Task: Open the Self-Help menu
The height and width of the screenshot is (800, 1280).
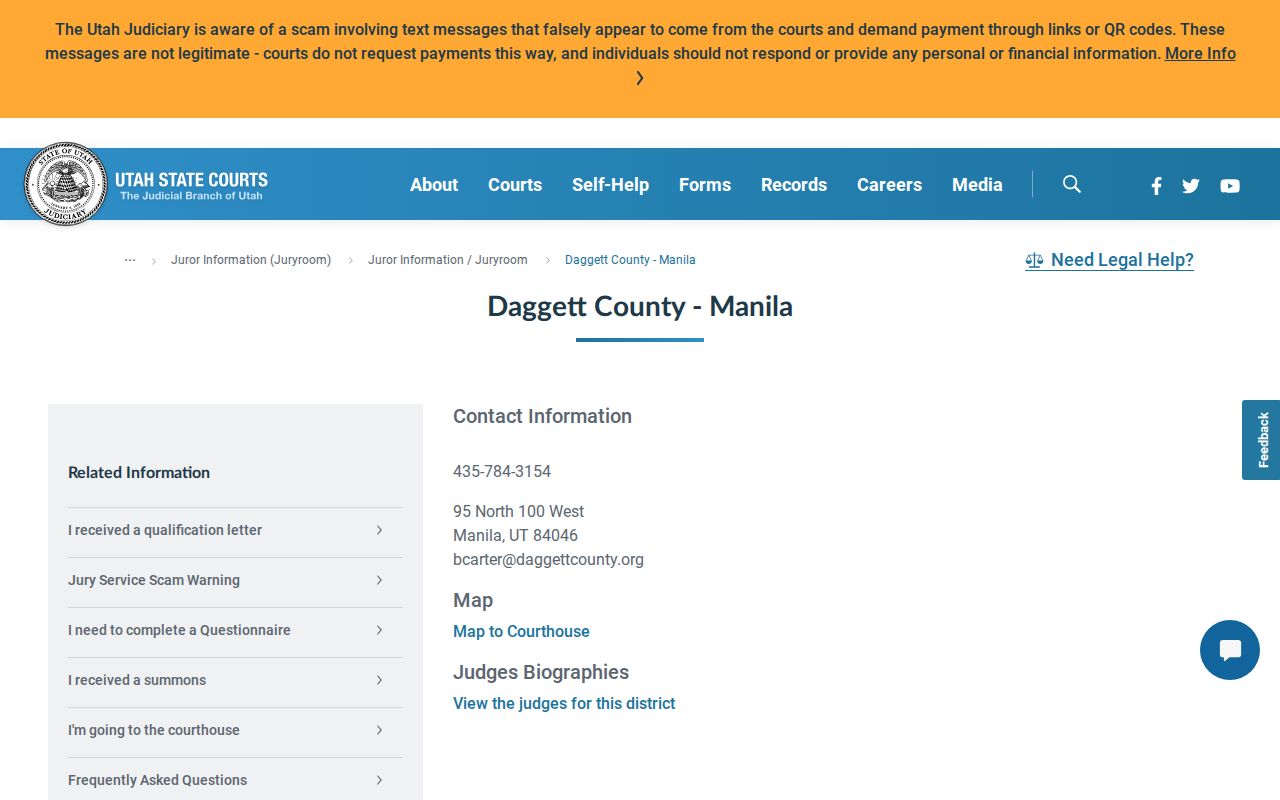Action: [610, 184]
